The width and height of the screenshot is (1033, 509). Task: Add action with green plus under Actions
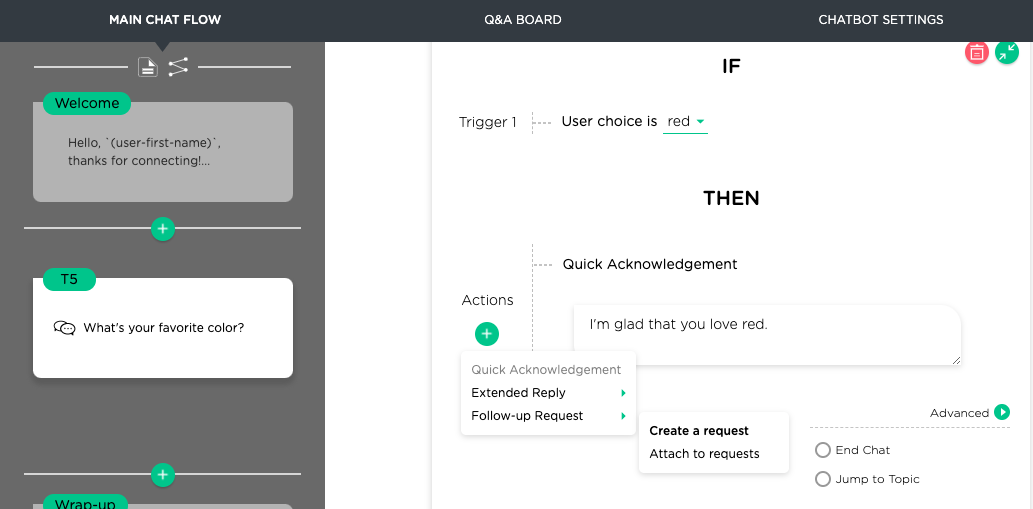[487, 334]
